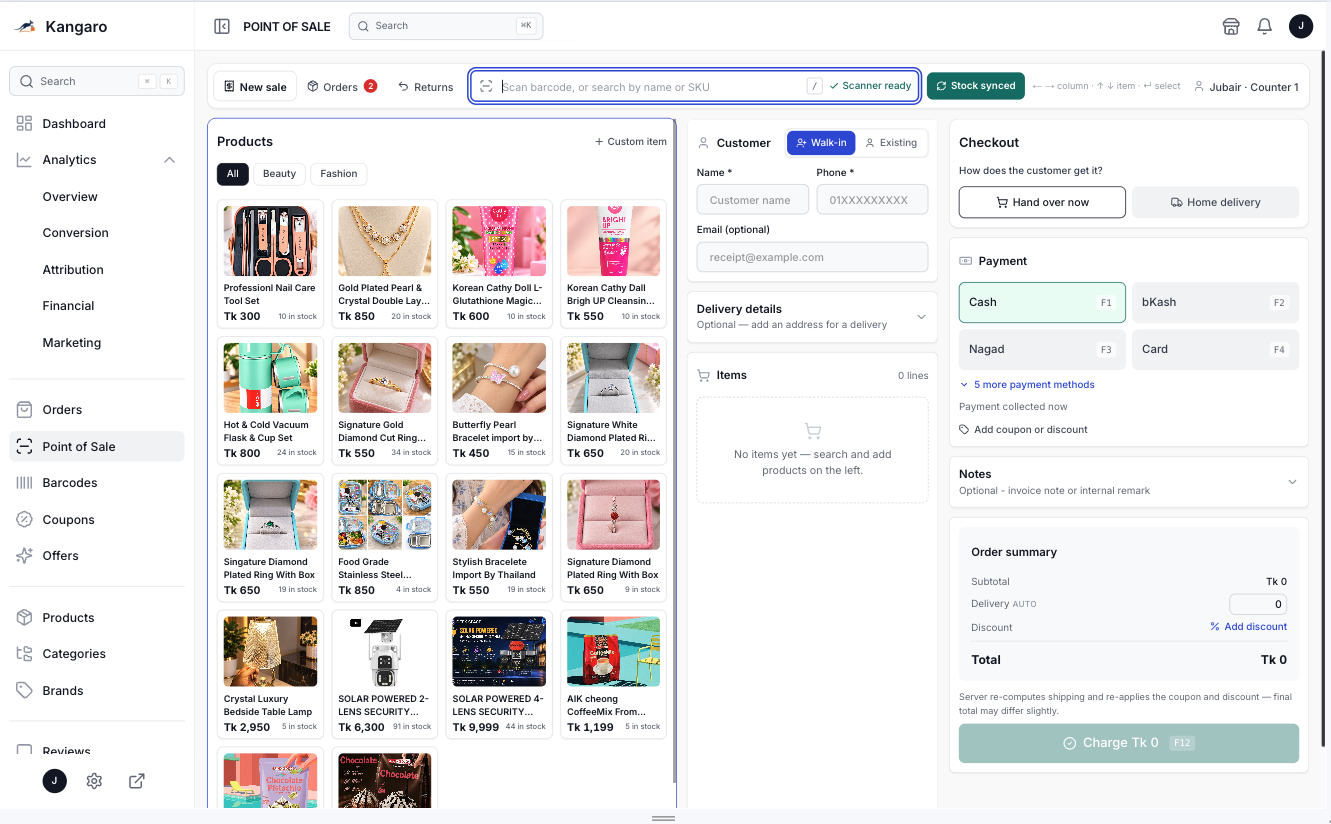Image resolution: width=1331 pixels, height=824 pixels.
Task: Navigate to Products in sidebar
Action: 97,618
